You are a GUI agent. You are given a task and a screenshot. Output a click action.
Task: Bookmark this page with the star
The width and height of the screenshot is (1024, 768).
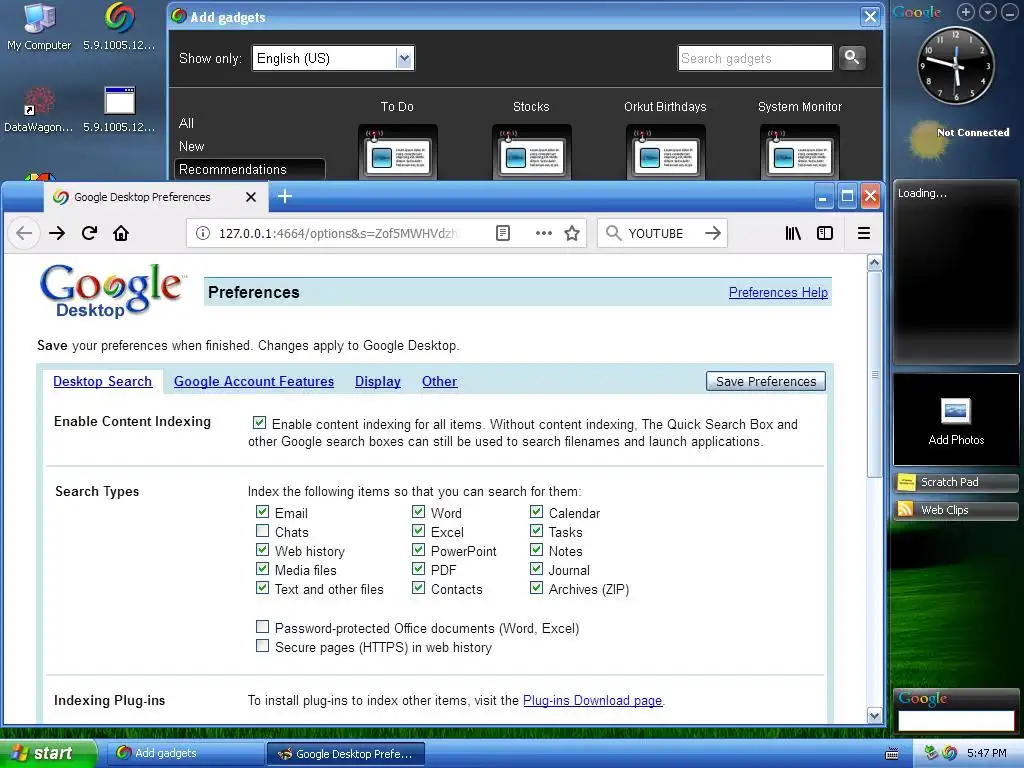[572, 233]
